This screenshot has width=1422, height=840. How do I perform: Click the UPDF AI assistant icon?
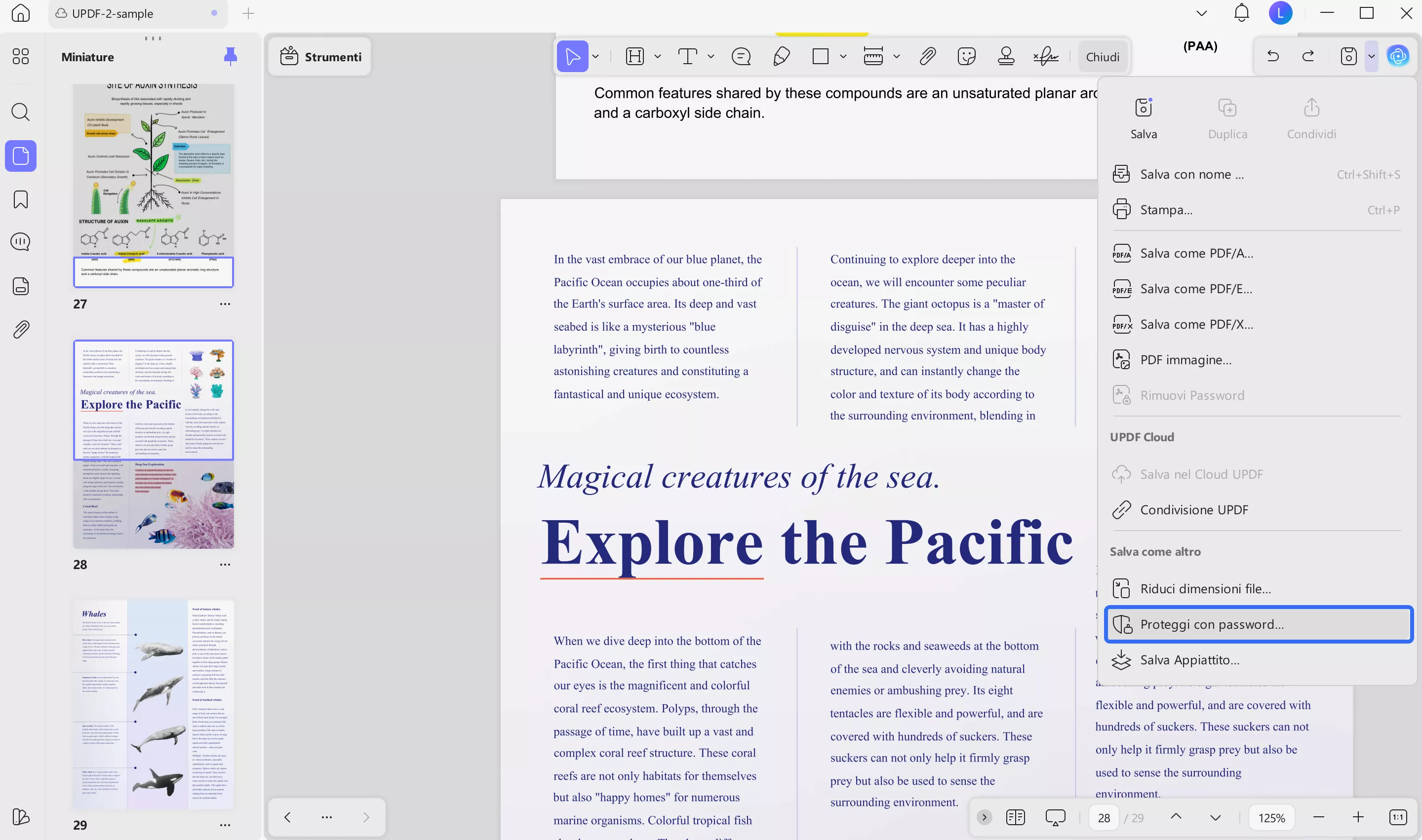click(1398, 56)
